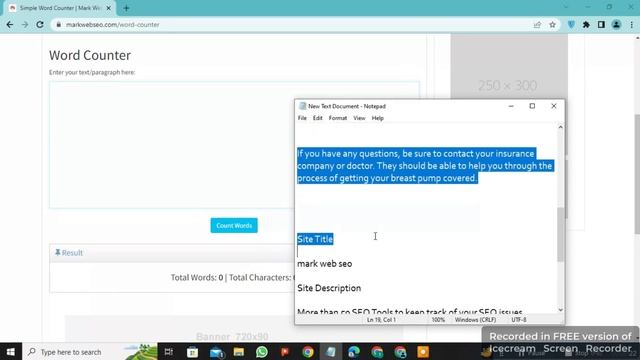Click 'Site Description' line in Notepad
The height and width of the screenshot is (360, 640).
pyautogui.click(x=329, y=288)
